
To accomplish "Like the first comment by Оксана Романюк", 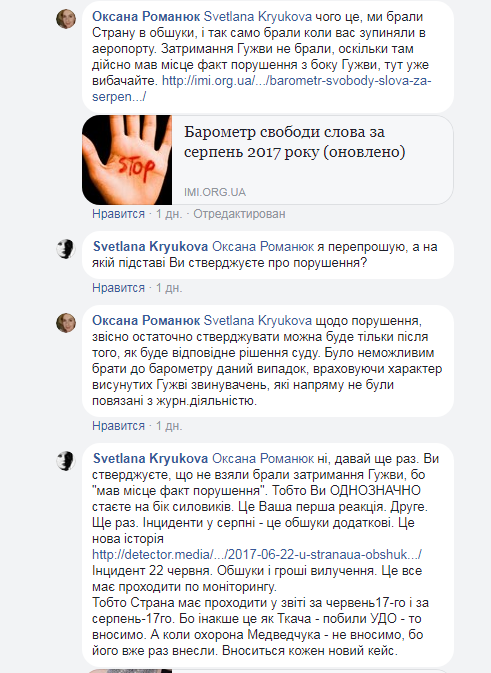I will pos(118,214).
